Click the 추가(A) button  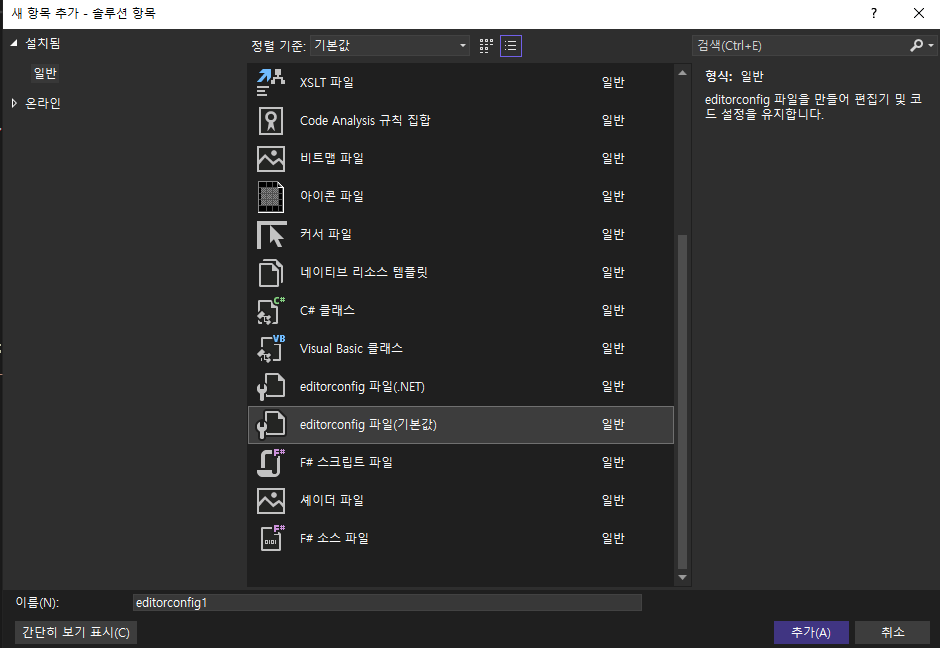(811, 632)
